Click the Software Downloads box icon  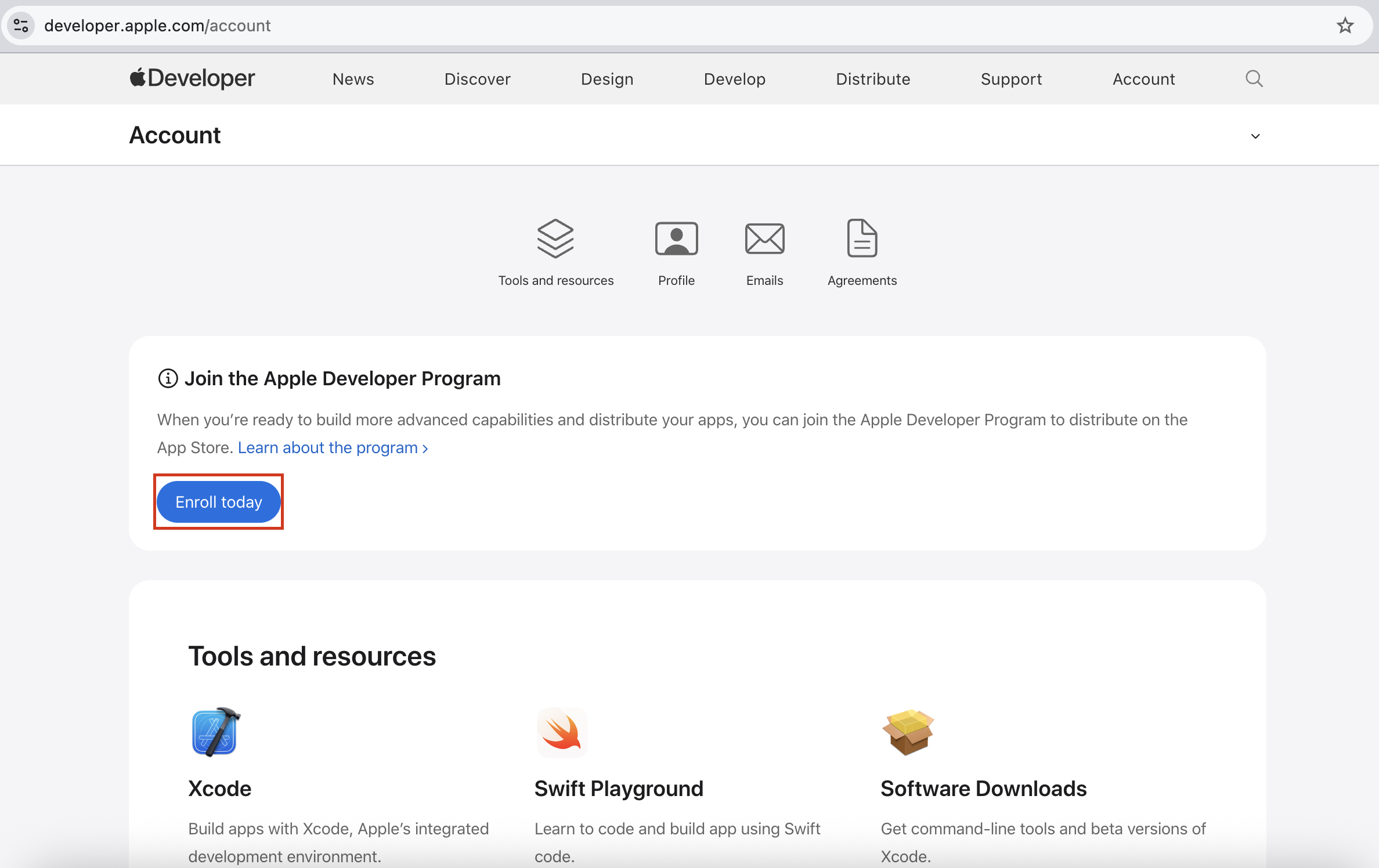coord(908,732)
